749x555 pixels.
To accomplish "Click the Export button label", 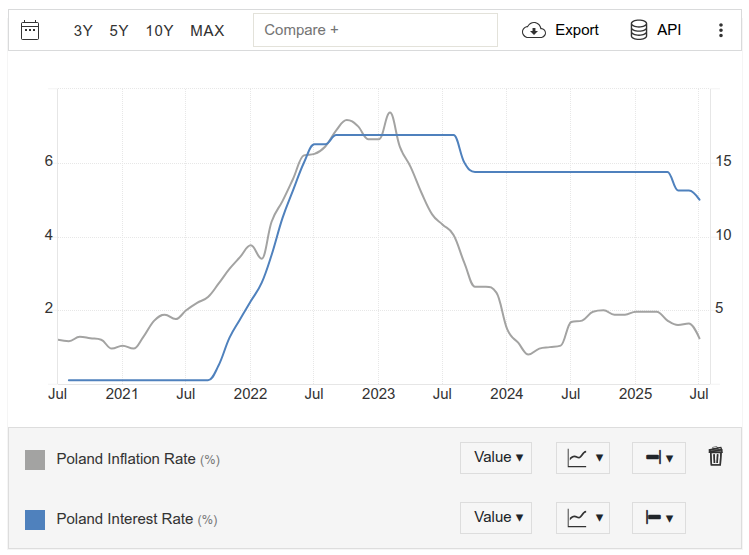I will pyautogui.click(x=577, y=30).
